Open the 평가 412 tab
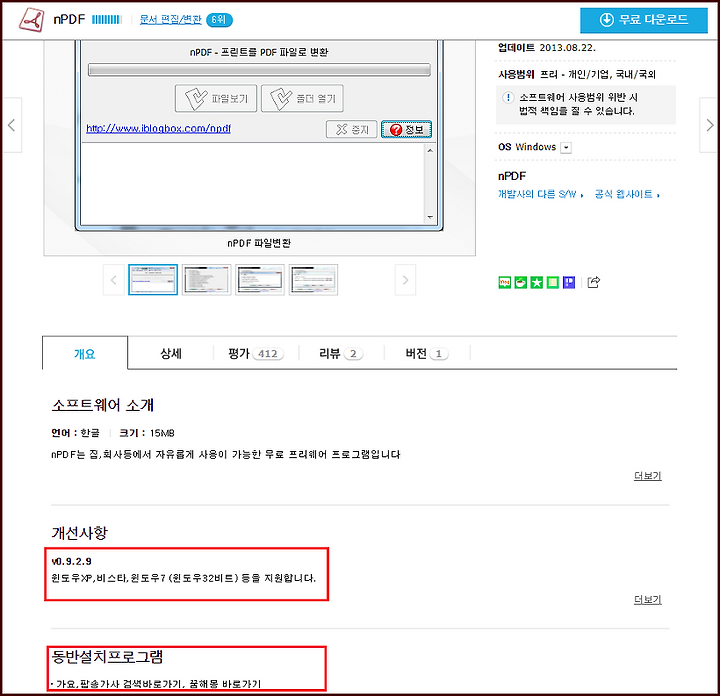720x696 pixels. 256,354
